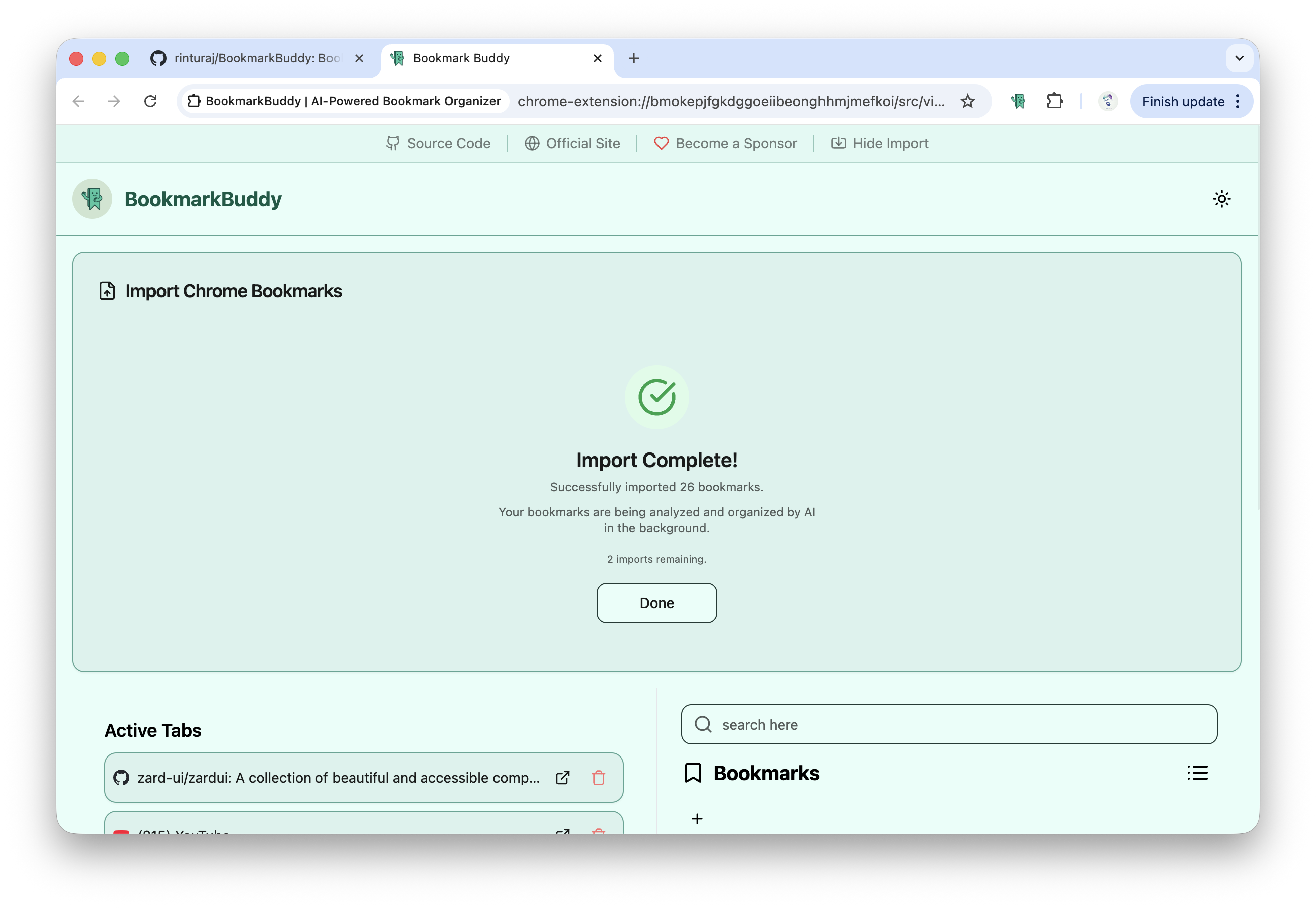
Task: Open the Chrome profile avatar menu
Action: (1107, 101)
